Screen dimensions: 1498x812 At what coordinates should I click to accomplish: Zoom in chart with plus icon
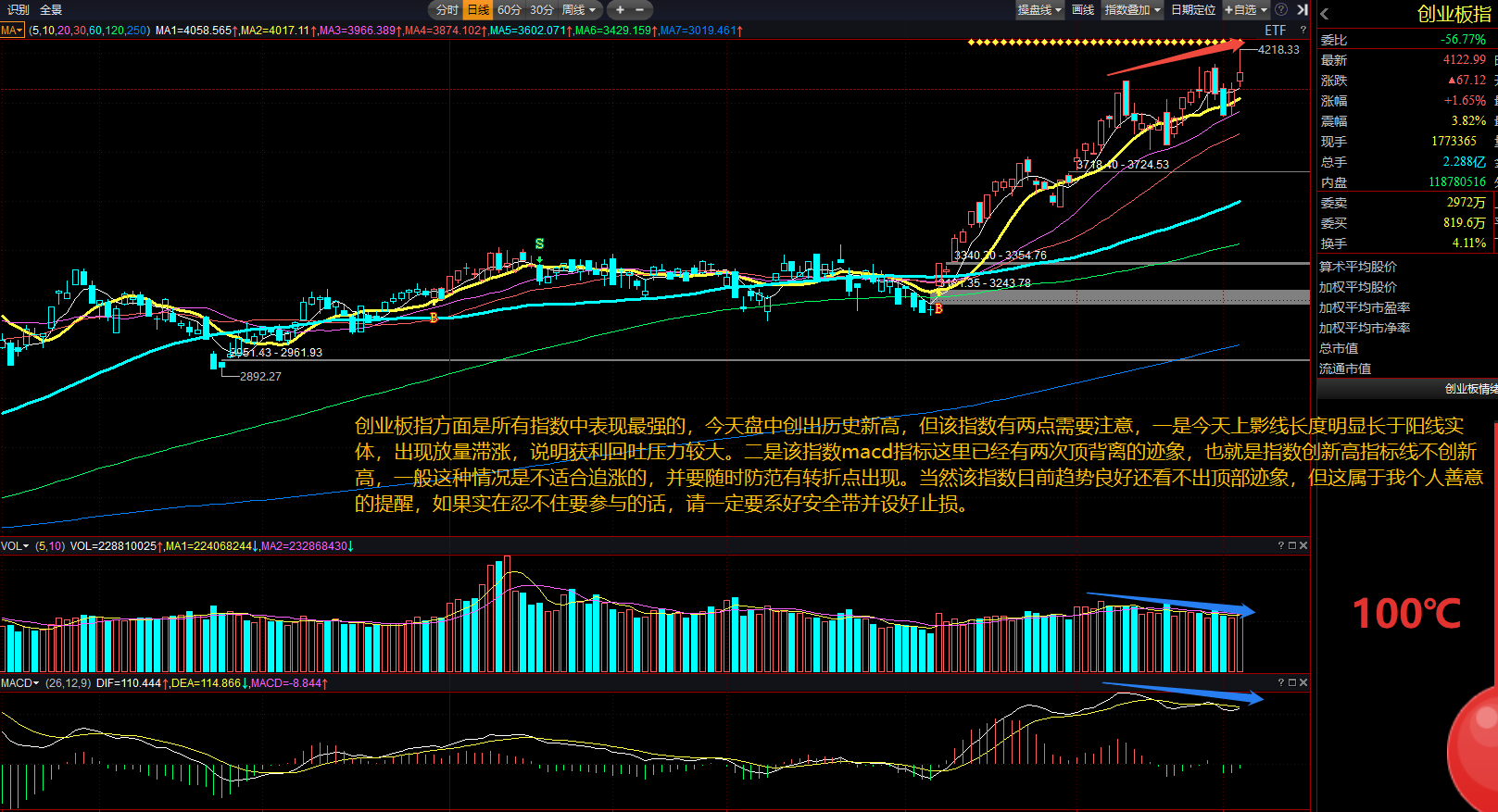(620, 9)
